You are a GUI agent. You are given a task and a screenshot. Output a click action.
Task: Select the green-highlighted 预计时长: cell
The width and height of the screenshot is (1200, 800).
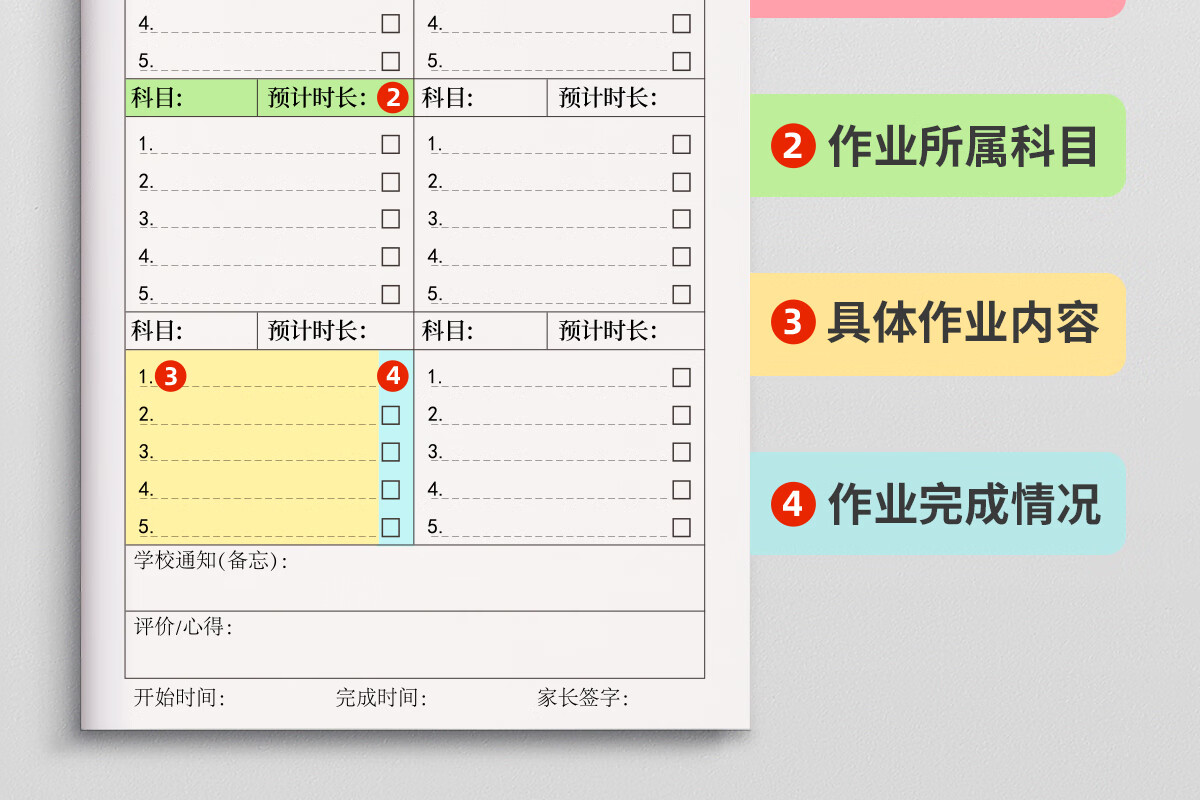pos(335,98)
